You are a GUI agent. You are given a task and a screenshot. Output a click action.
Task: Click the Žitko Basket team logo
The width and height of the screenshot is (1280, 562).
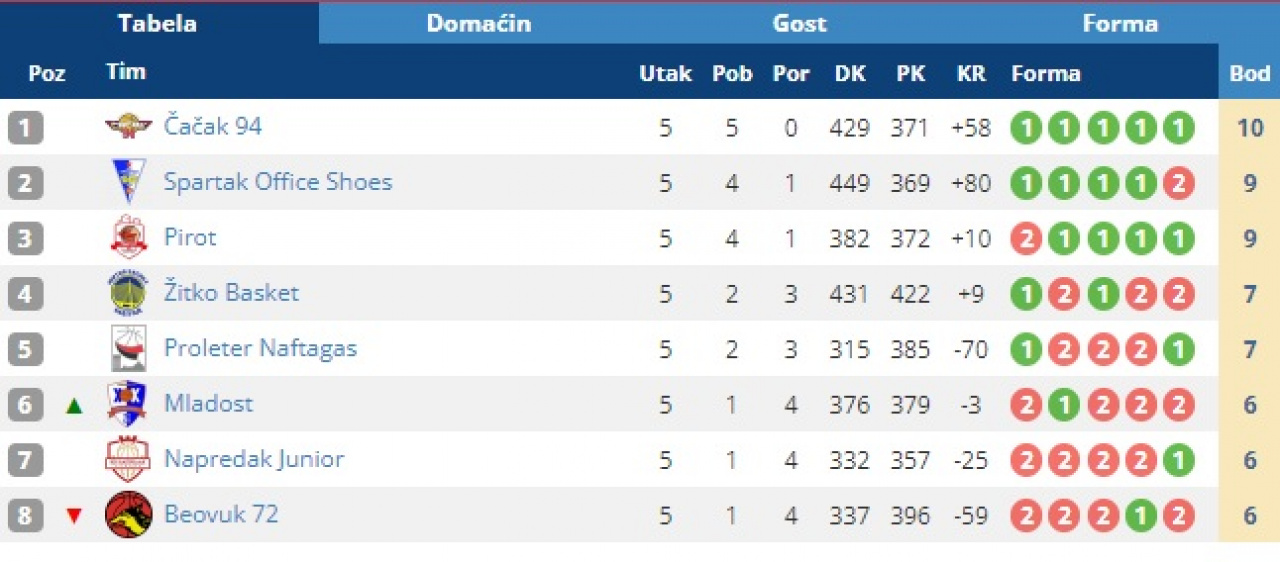[128, 293]
